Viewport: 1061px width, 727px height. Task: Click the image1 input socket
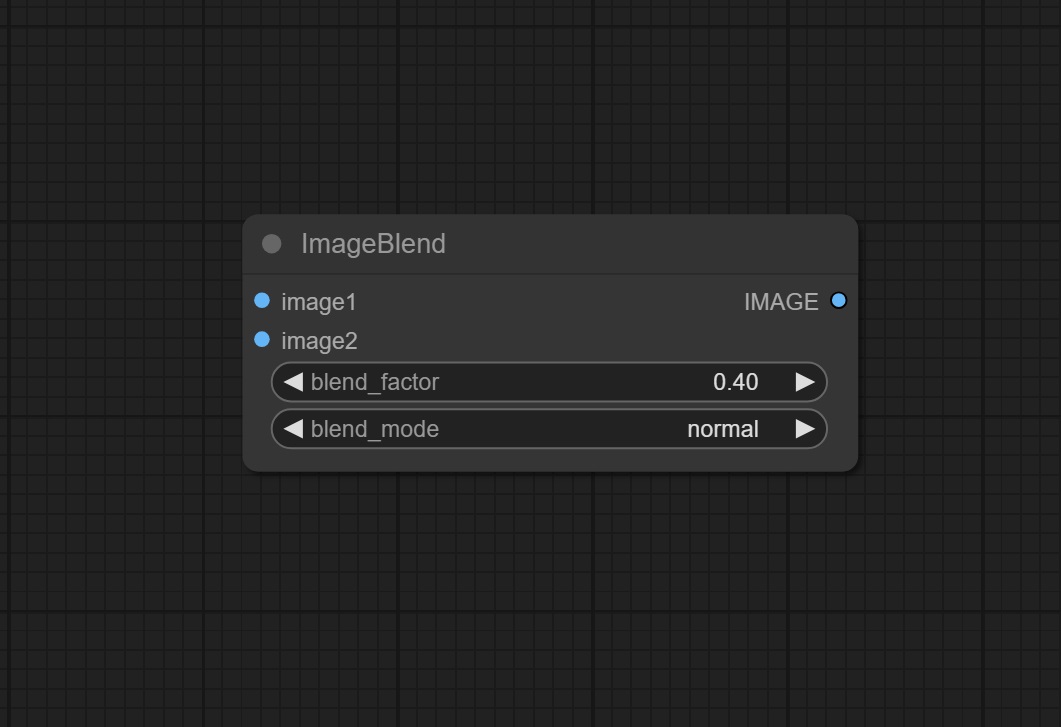262,301
